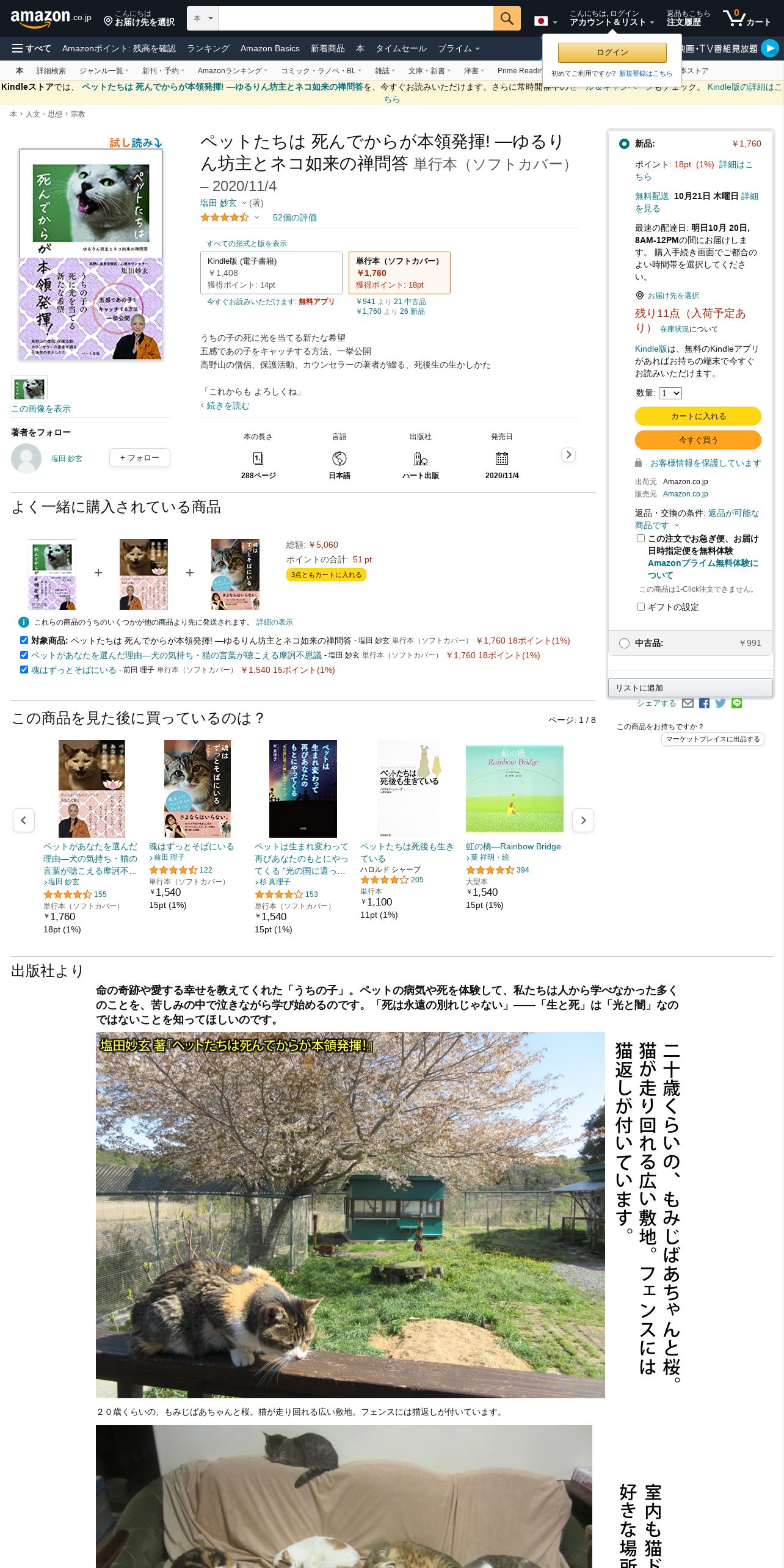
Task: Open the search category 本 dropdown
Action: (x=203, y=18)
